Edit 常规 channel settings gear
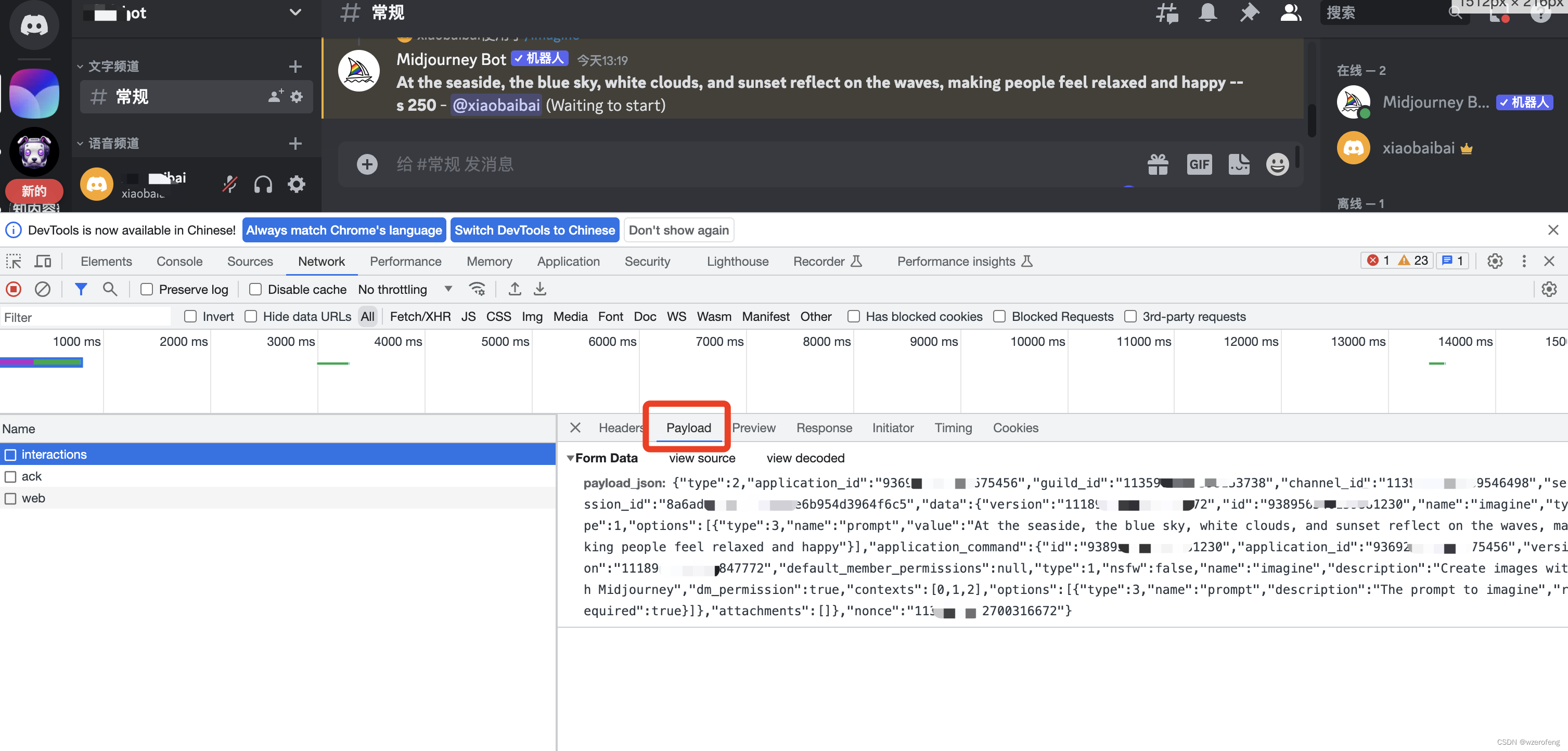1568x751 pixels. [297, 96]
